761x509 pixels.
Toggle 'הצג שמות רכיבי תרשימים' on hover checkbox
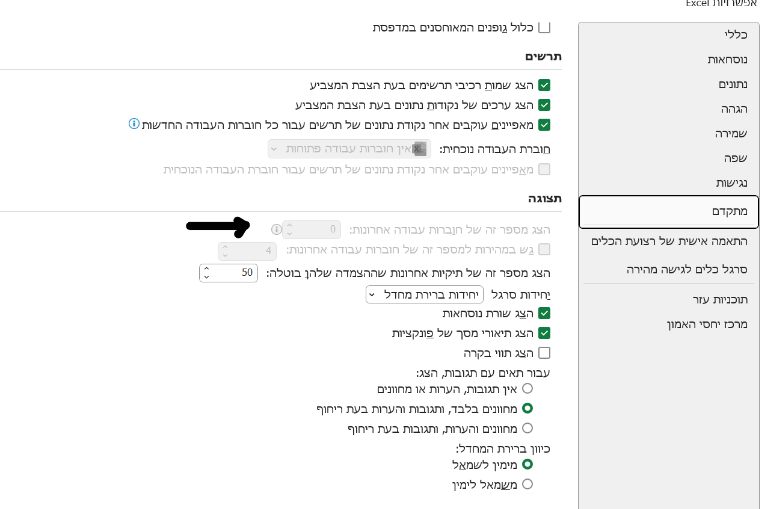coord(545,86)
